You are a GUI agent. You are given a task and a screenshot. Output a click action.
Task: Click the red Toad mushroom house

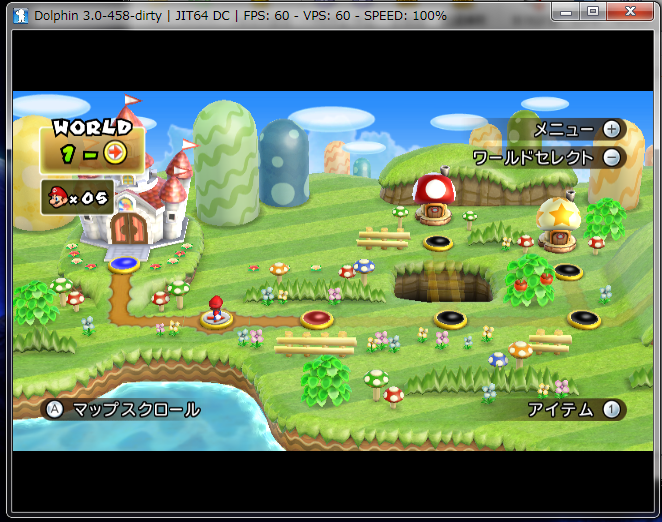[x=434, y=197]
